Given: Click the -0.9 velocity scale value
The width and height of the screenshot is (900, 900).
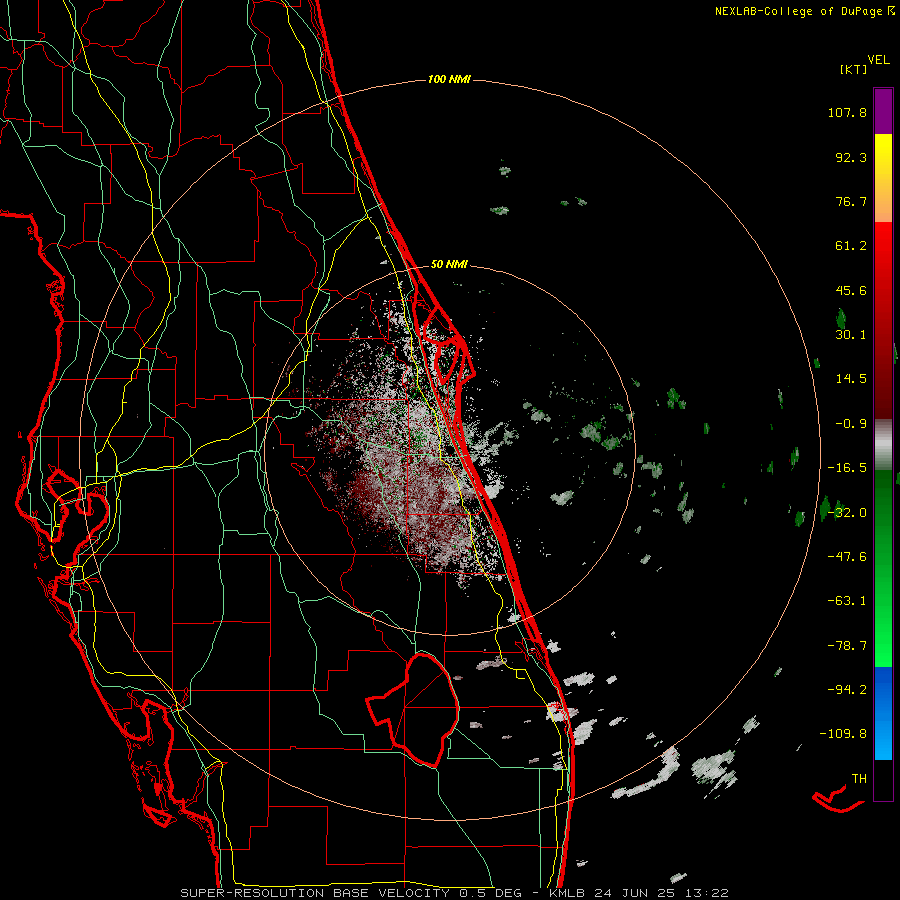Looking at the screenshot, I should (x=851, y=424).
